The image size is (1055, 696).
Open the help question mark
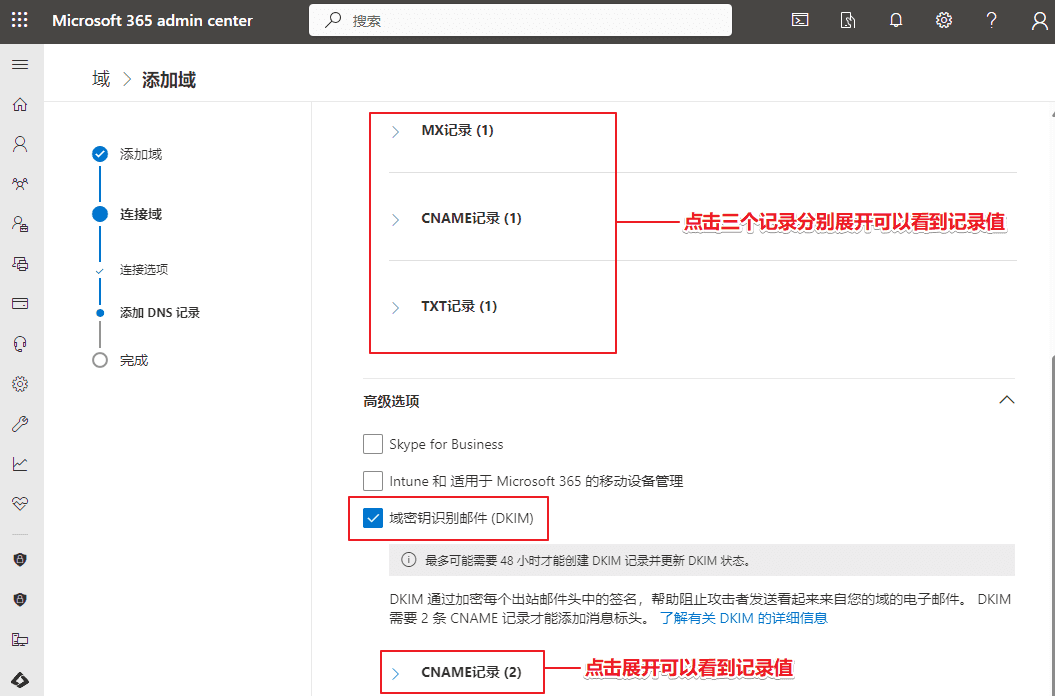coord(991,20)
